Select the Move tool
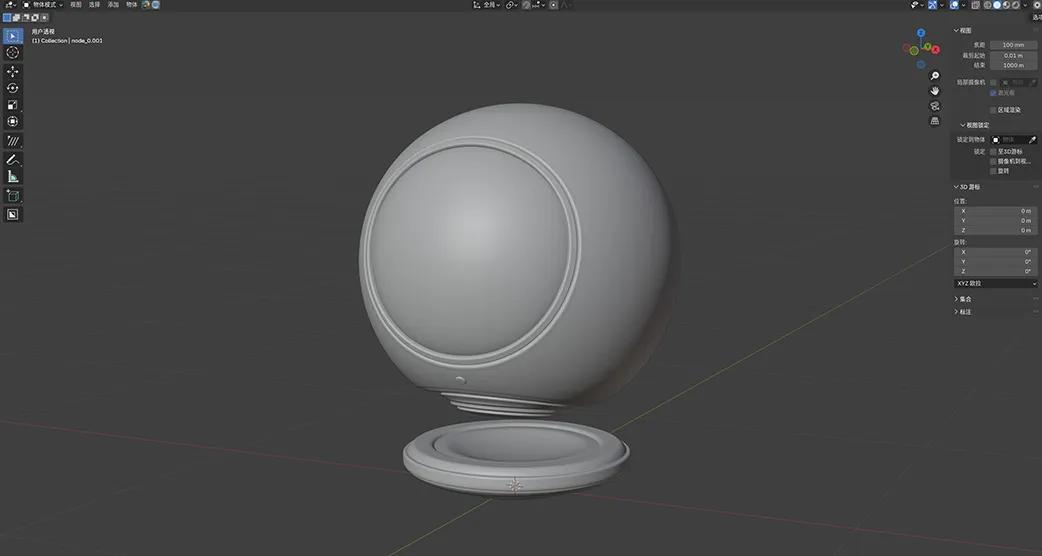The width and height of the screenshot is (1042, 556). 13,71
